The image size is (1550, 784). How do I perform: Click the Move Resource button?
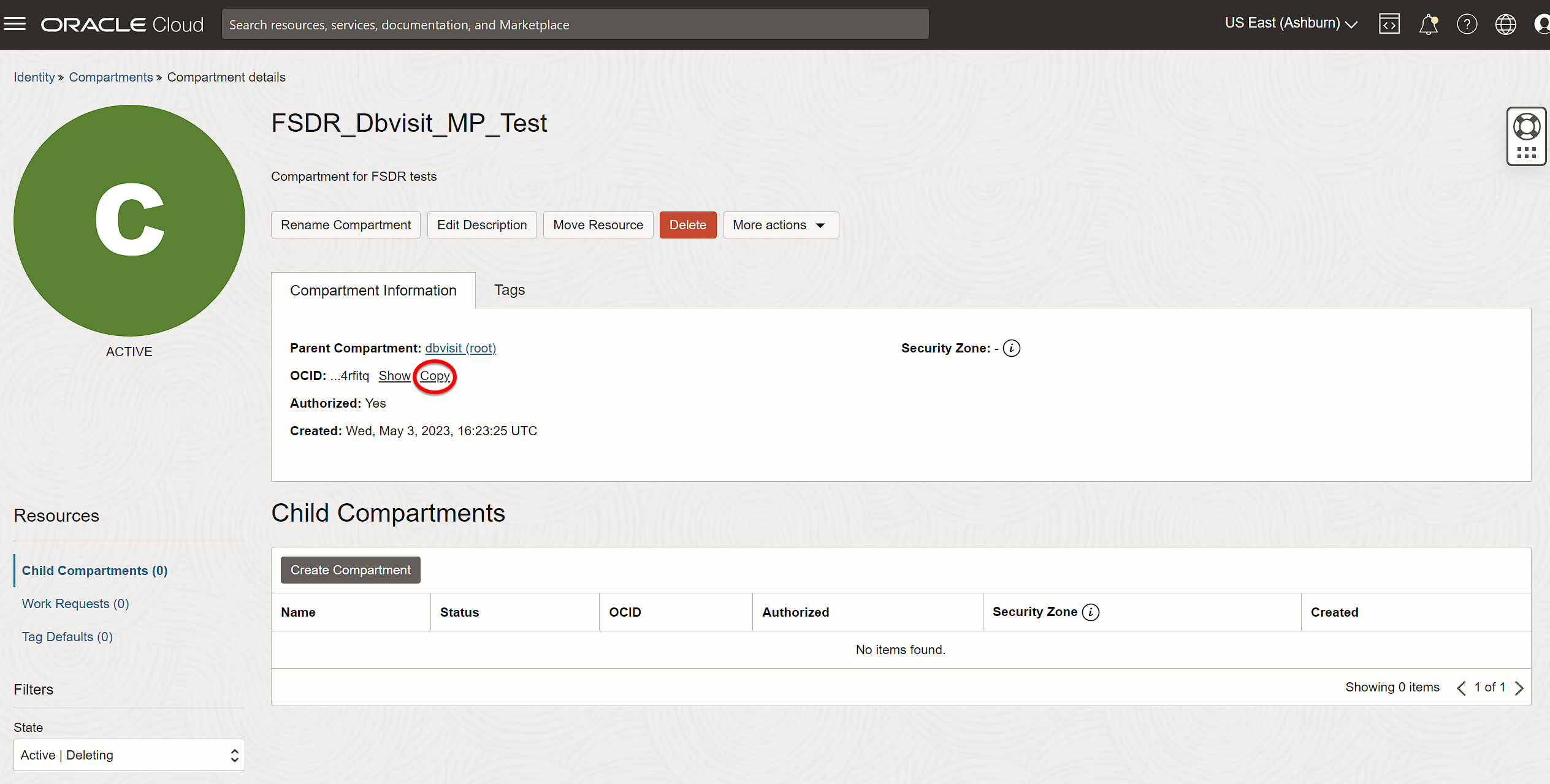coord(598,225)
